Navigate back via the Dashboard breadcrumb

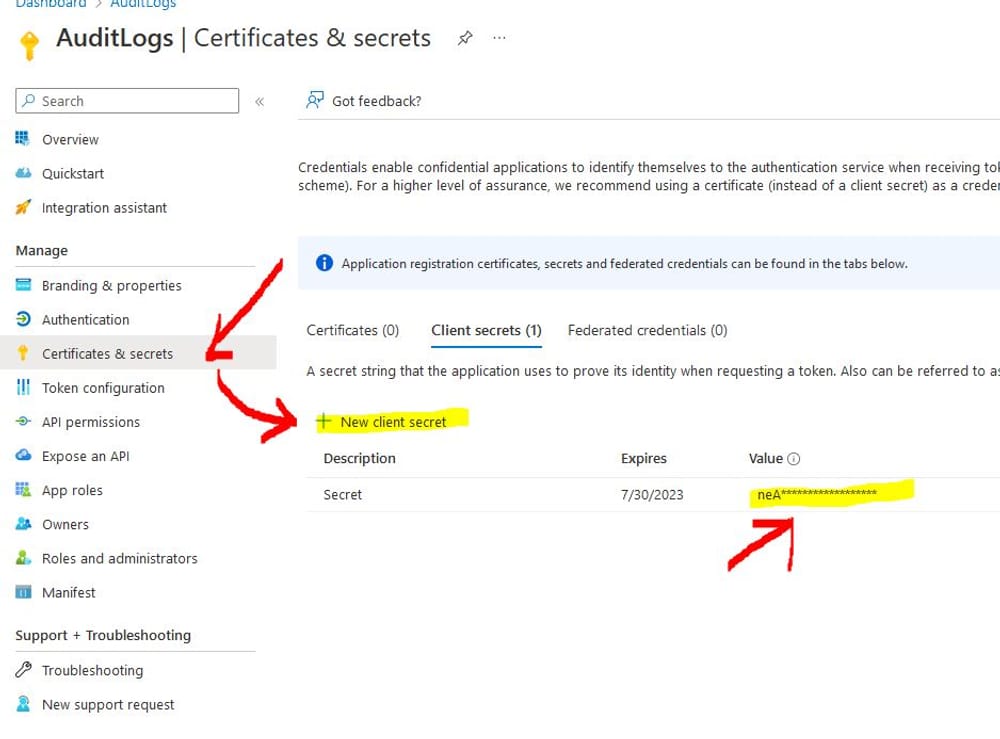coord(50,4)
